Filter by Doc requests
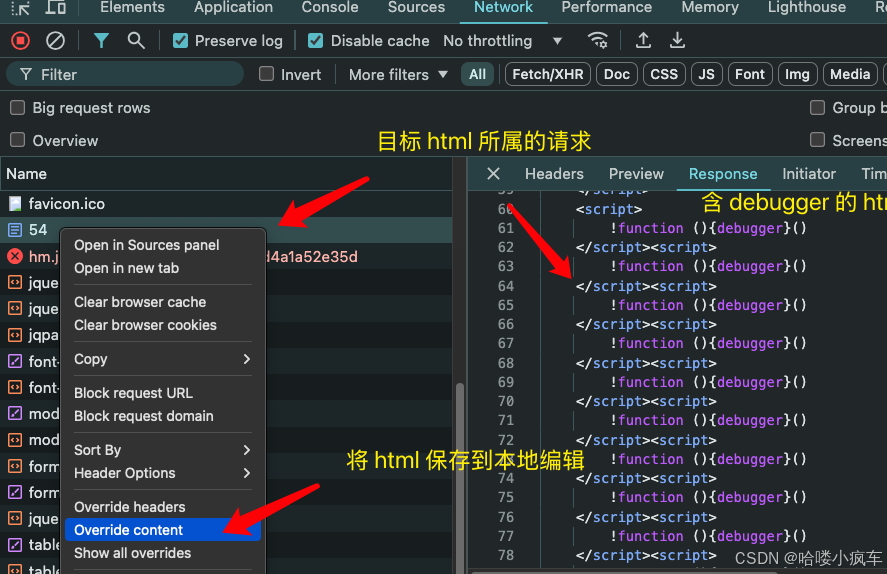This screenshot has width=887, height=574. pos(617,74)
